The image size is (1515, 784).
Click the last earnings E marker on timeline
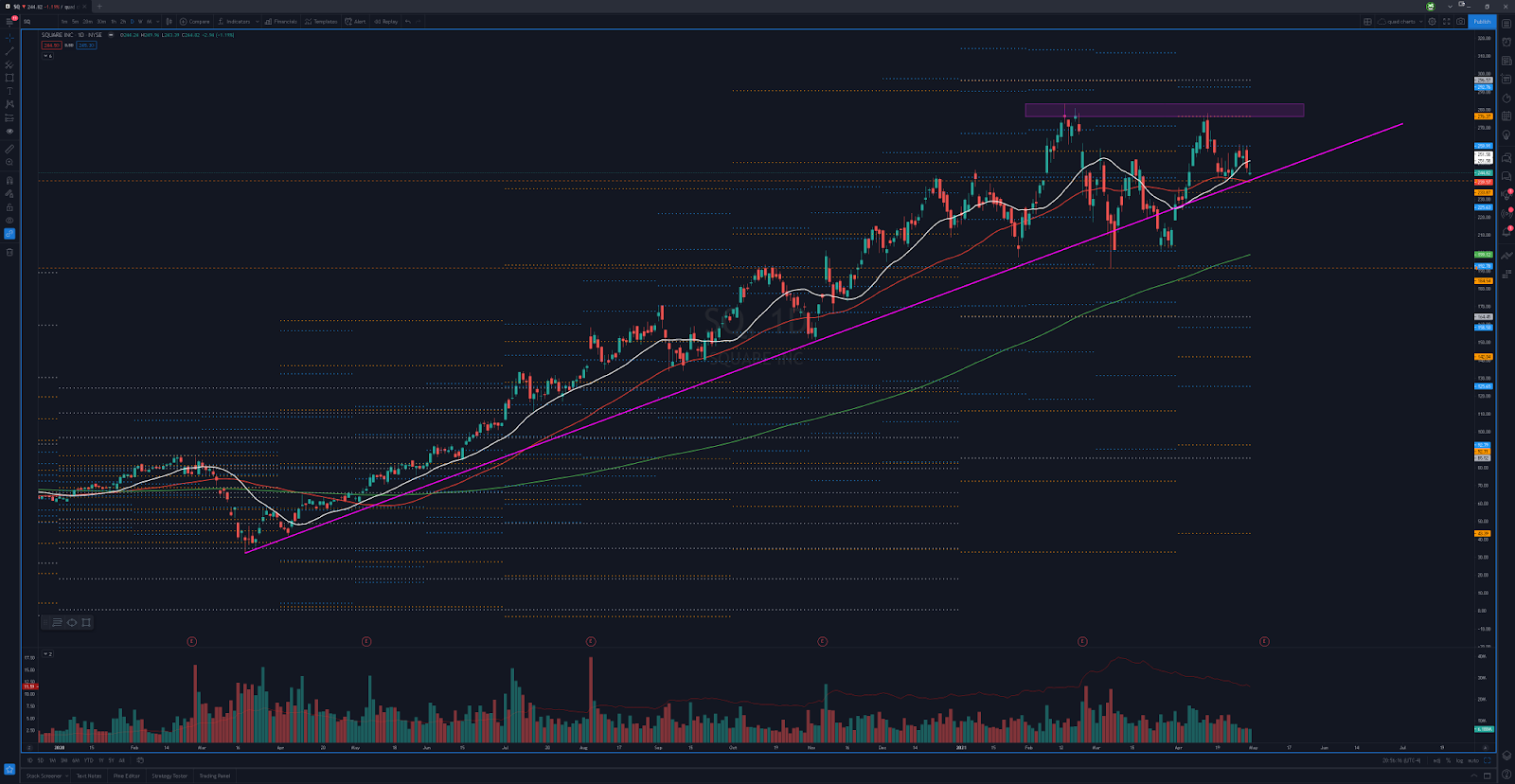point(1264,641)
